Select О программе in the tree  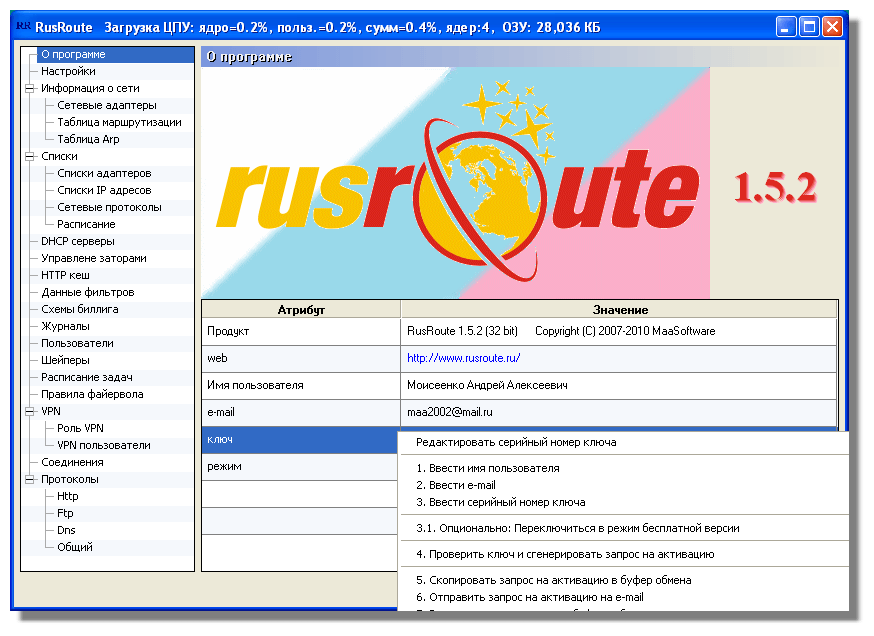pos(73,54)
